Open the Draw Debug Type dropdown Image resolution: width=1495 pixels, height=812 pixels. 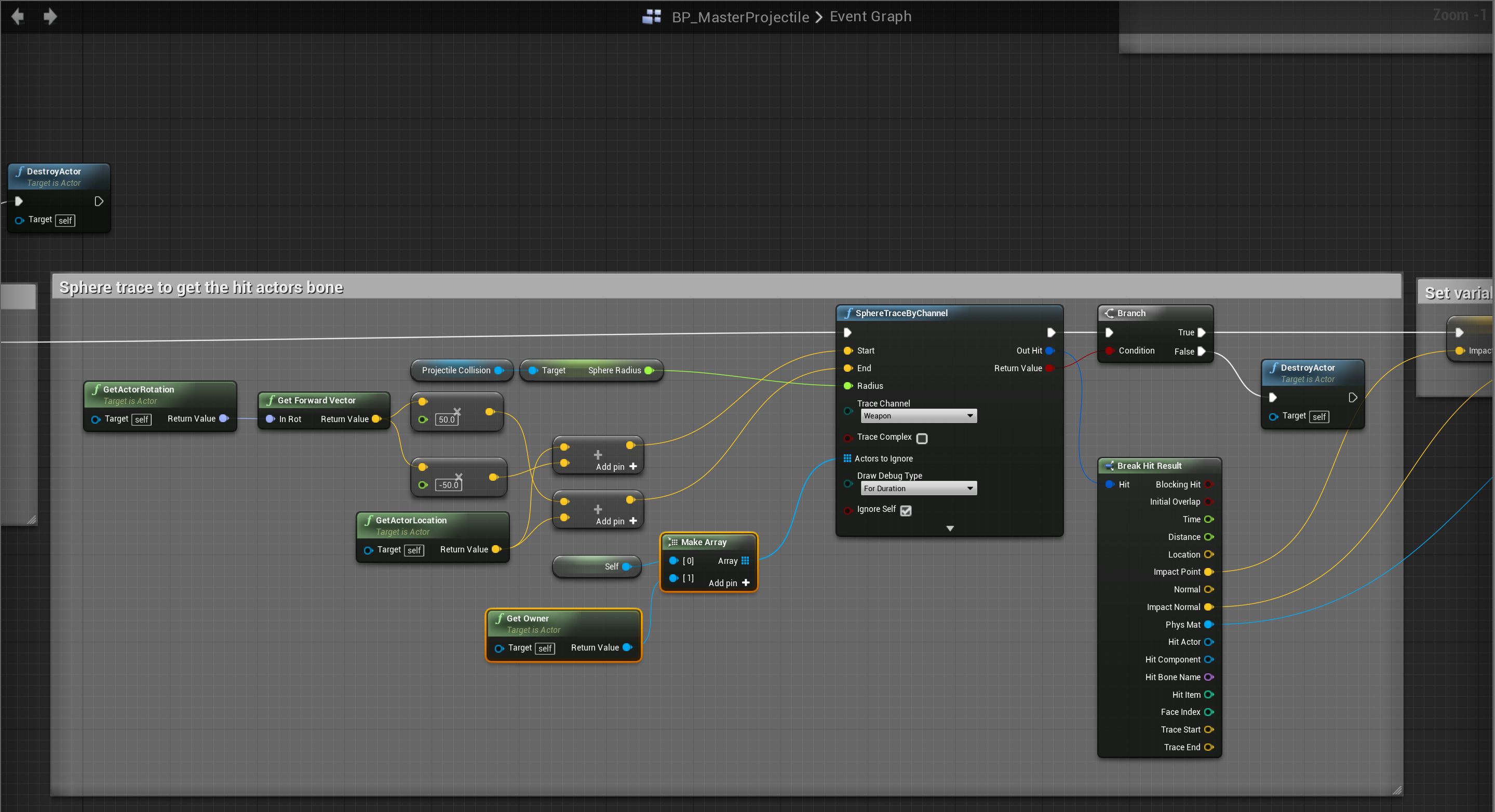pyautogui.click(x=918, y=488)
